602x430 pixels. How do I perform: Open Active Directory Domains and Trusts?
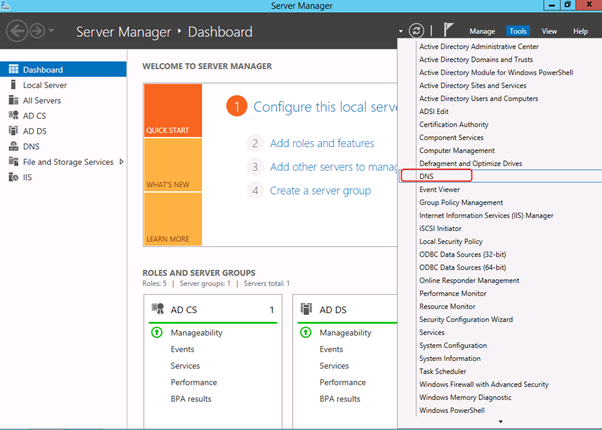click(x=476, y=60)
